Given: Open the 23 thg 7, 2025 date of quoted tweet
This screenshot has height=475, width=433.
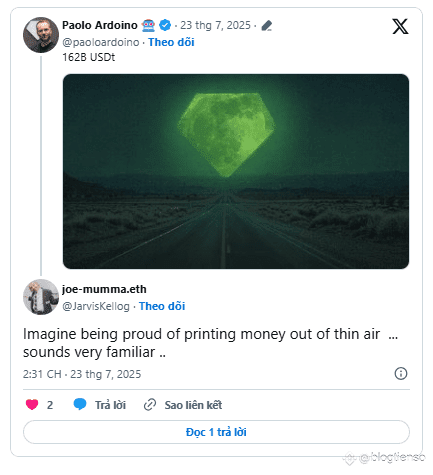Looking at the screenshot, I should (x=215, y=25).
